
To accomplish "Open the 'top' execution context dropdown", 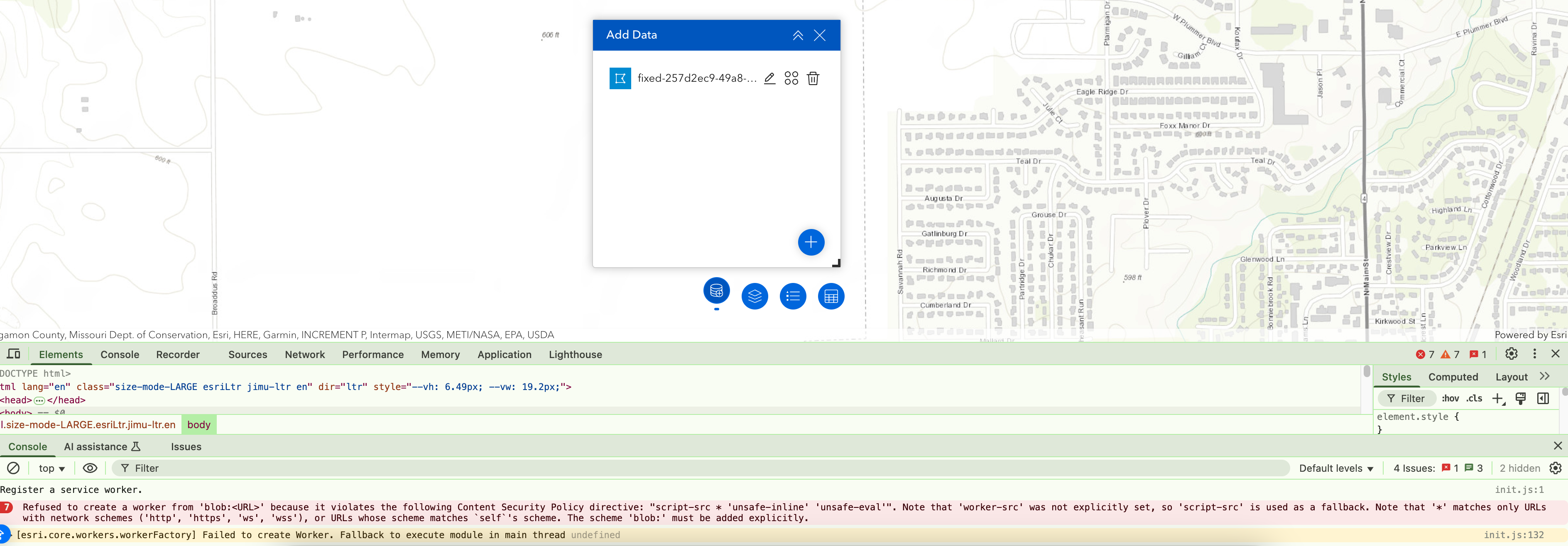I will pos(51,468).
